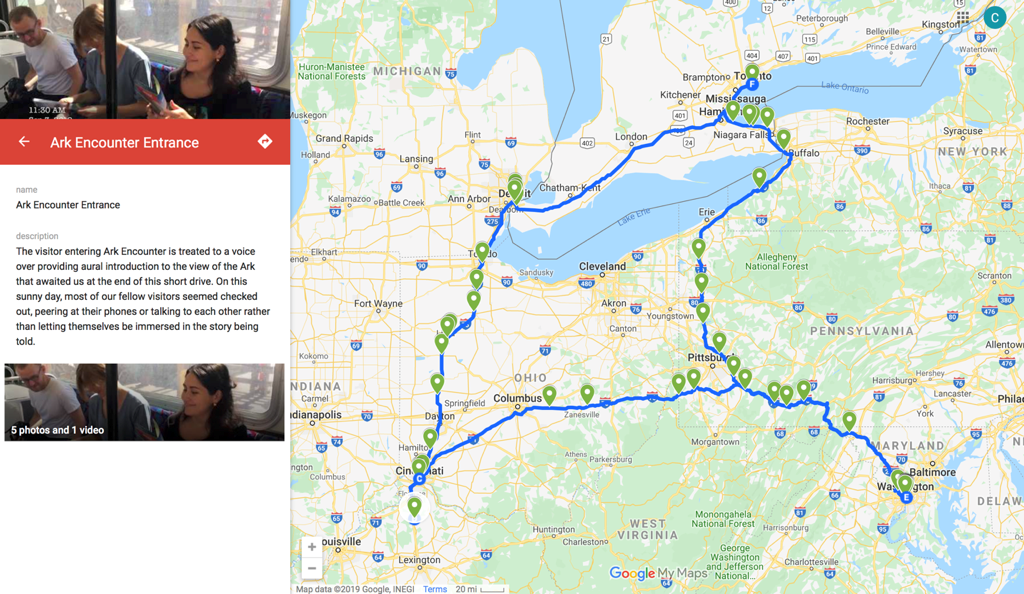The width and height of the screenshot is (1024, 594).
Task: Click the back arrow beside Ark Encounter Entrance
Action: coord(24,142)
